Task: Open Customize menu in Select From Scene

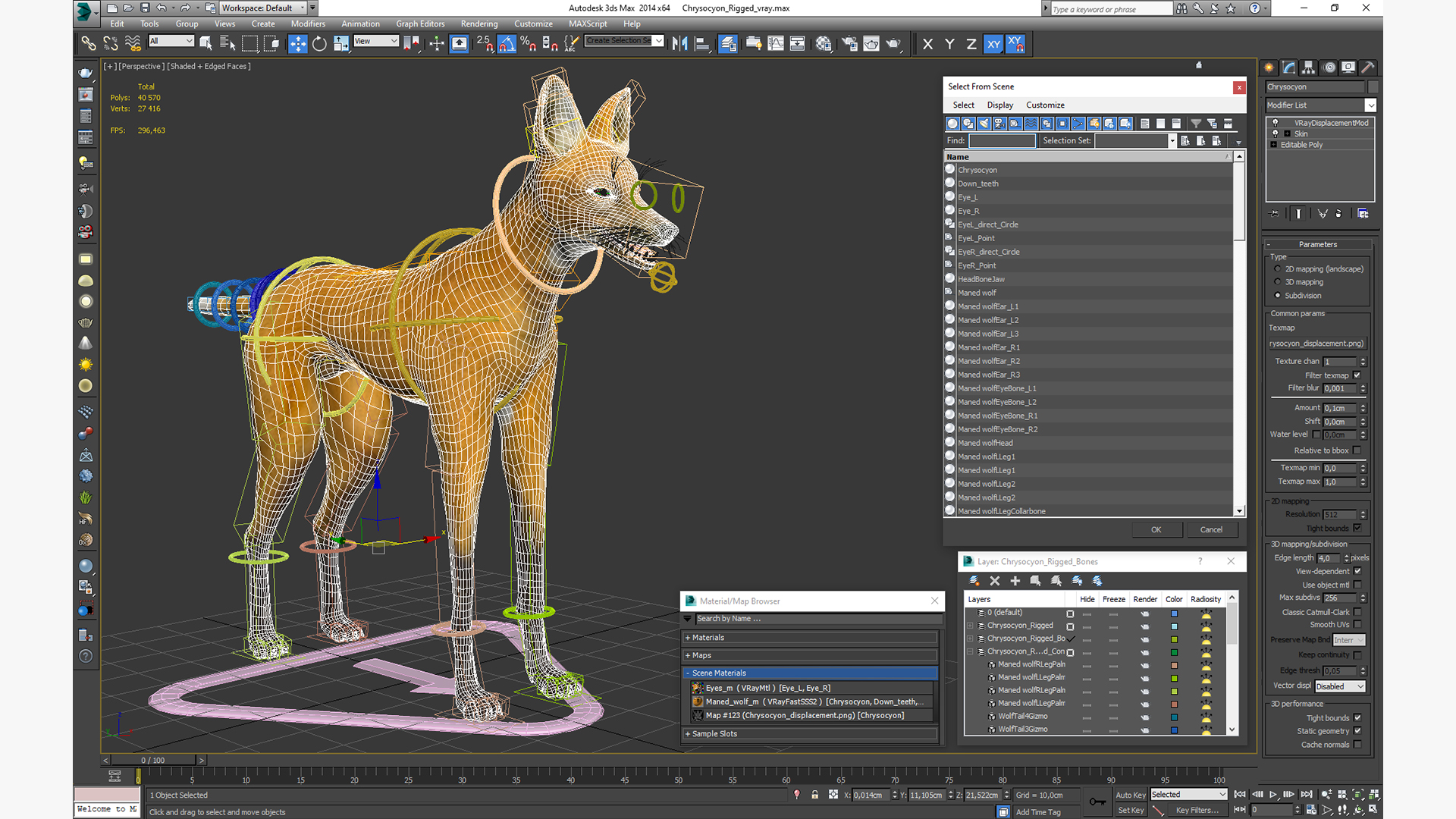Action: [x=1045, y=105]
